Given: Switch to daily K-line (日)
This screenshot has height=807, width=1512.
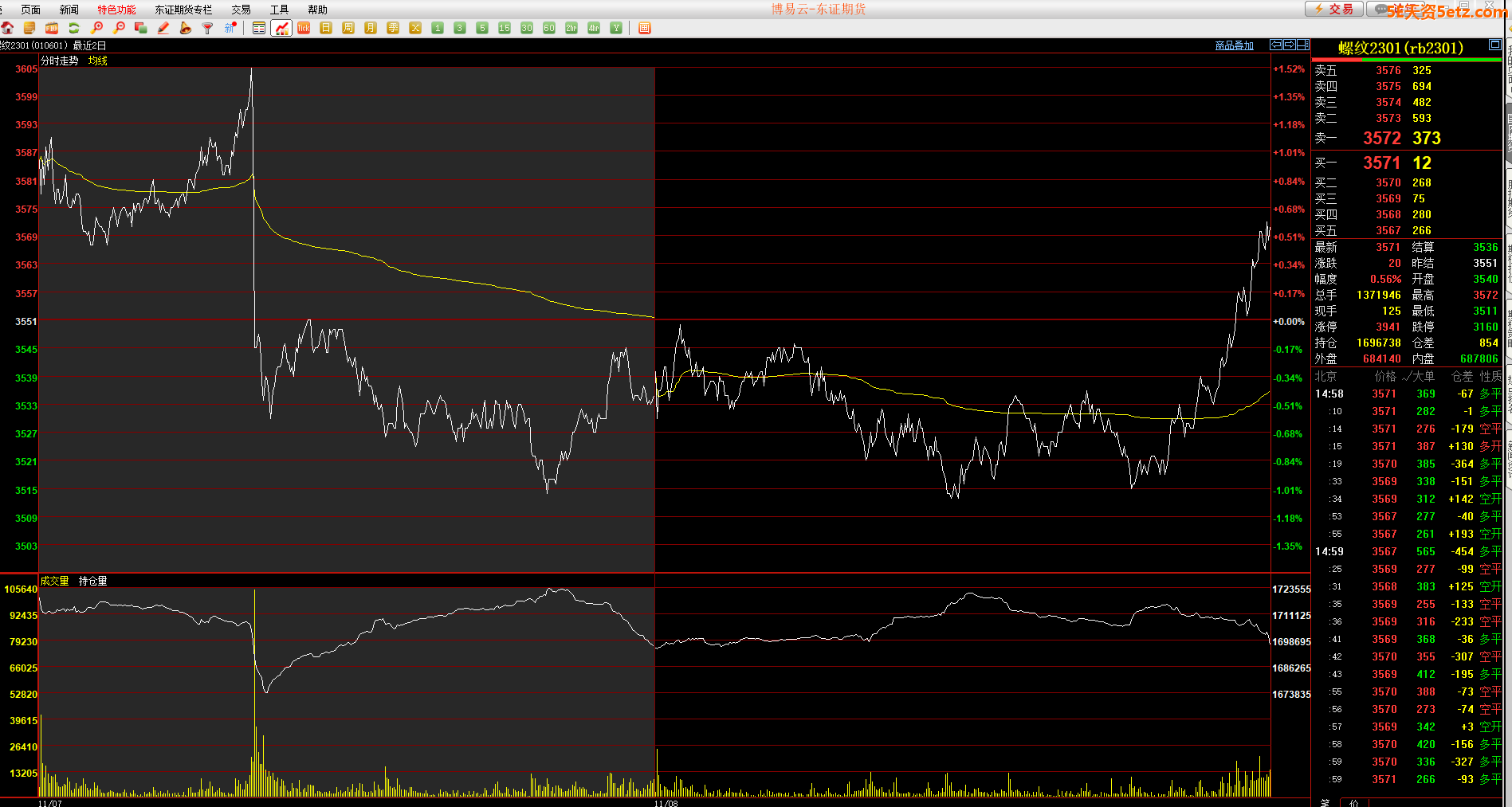Looking at the screenshot, I should (326, 28).
